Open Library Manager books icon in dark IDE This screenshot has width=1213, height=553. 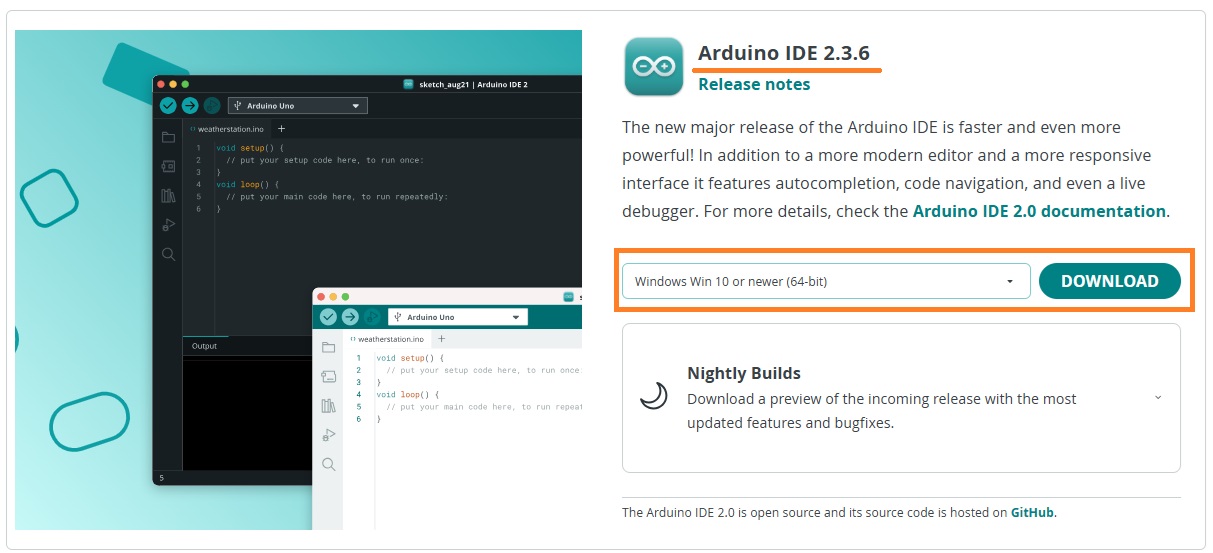(168, 196)
